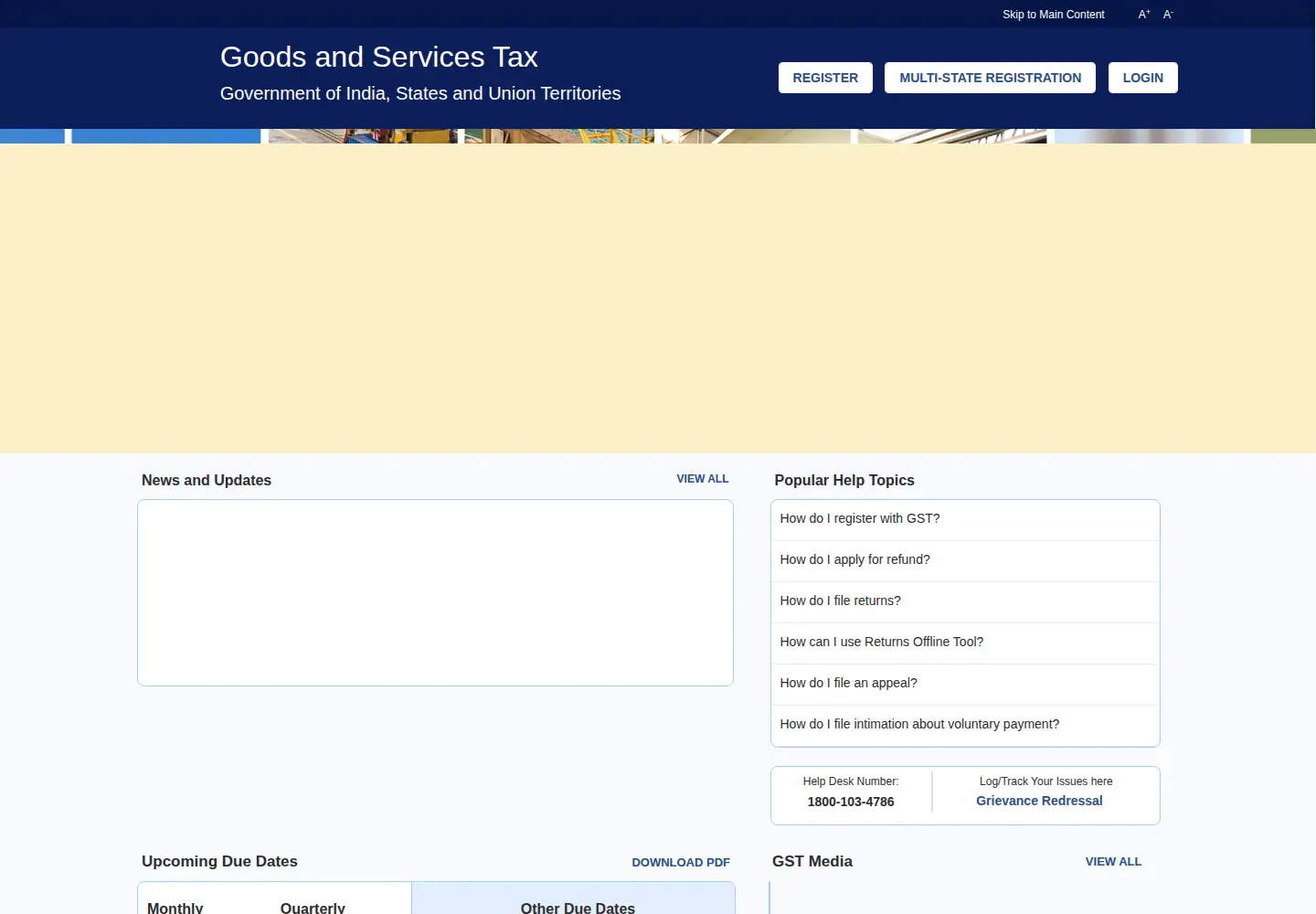The image size is (1316, 914).
Task: View all News and Updates
Action: coord(703,479)
